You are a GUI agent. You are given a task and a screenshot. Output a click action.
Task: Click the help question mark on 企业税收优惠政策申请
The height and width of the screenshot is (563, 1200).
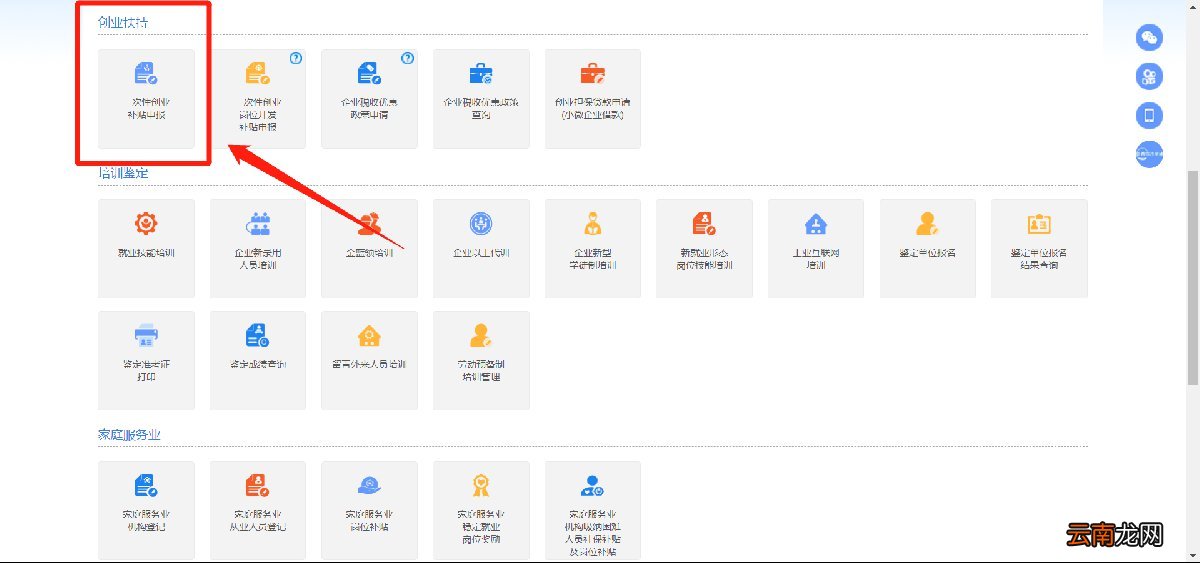tap(407, 58)
